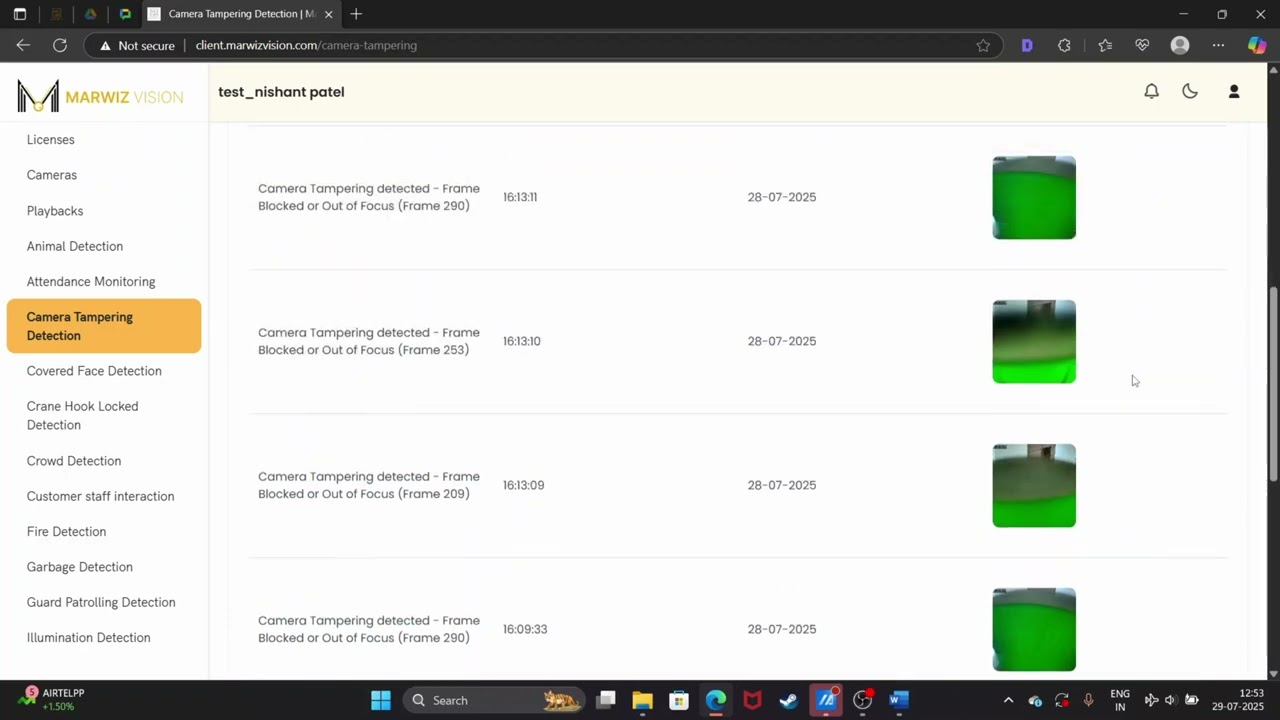Screen dimensions: 1280x720
Task: Open Garbage Detection page
Action: (x=79, y=567)
